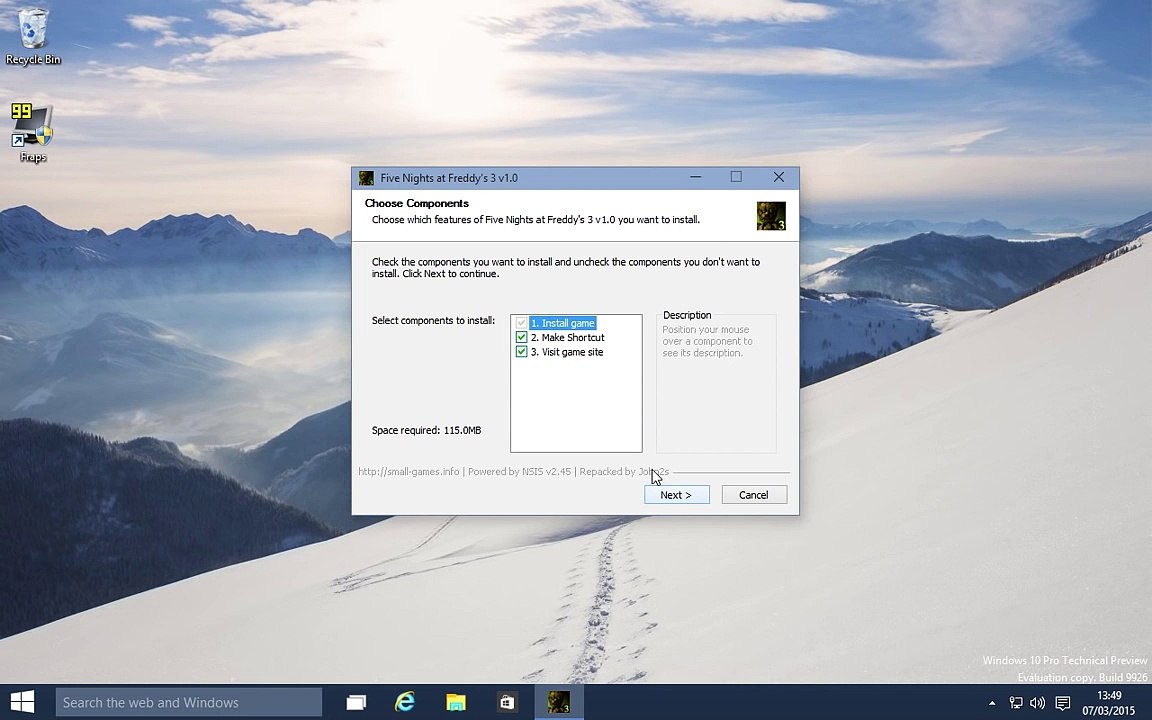Click the Description box text
The height and width of the screenshot is (720, 1152).
click(708, 341)
